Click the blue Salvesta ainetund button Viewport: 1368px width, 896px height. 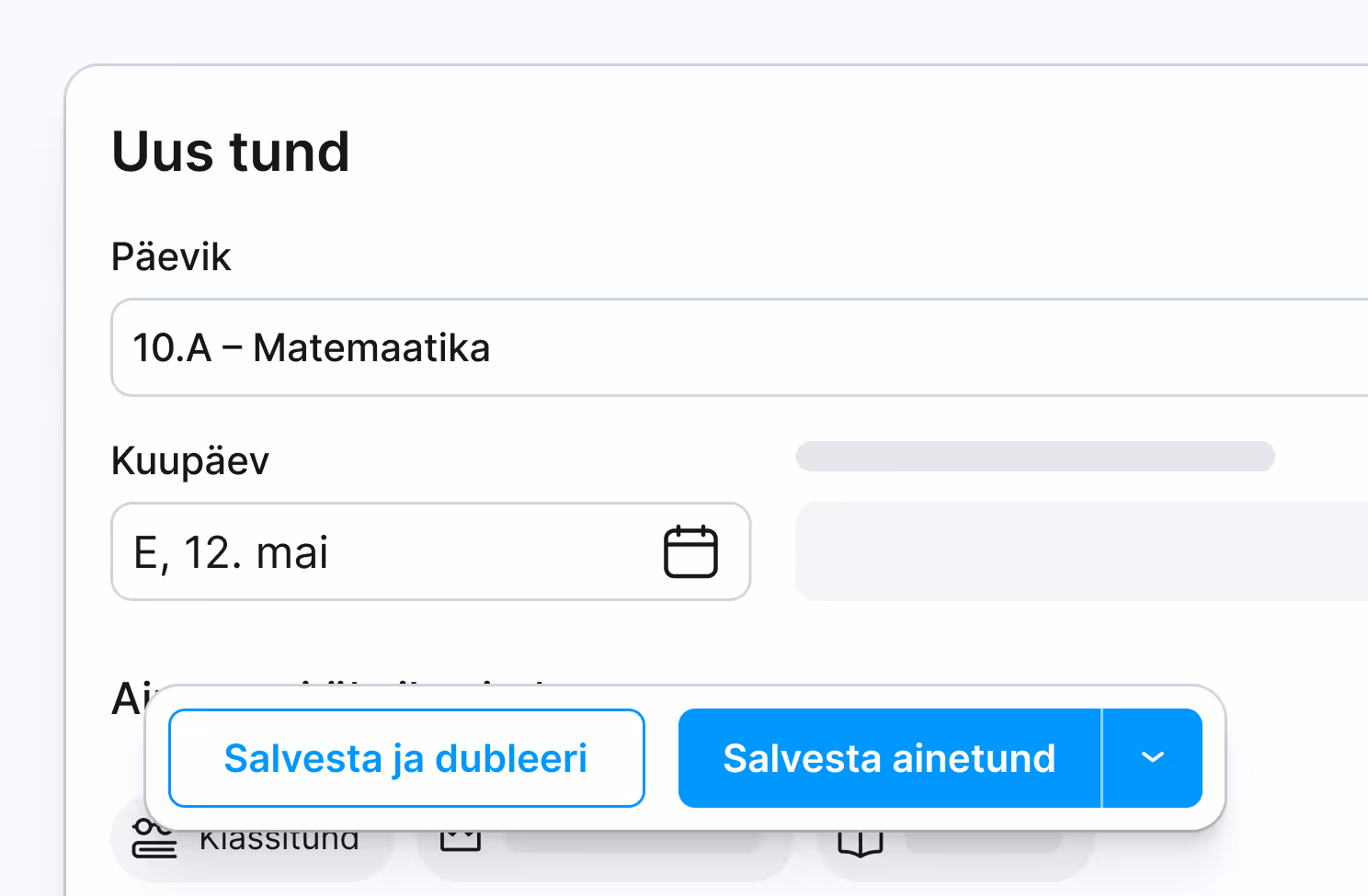888,758
